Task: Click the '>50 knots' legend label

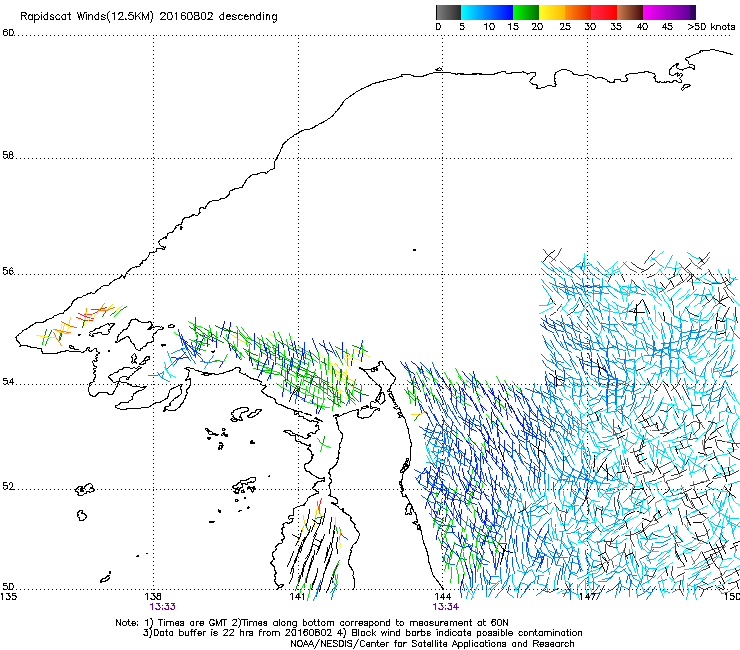Action: pos(711,27)
